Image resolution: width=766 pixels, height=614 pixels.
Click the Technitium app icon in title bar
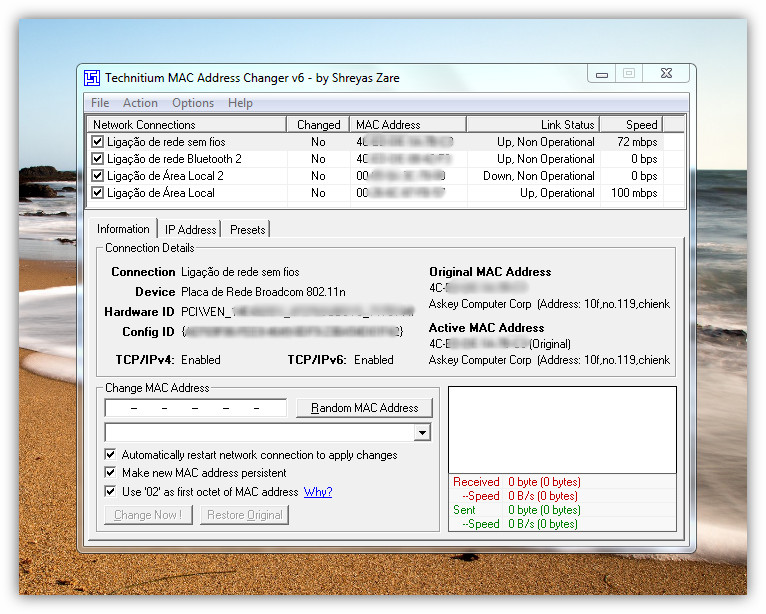tap(92, 78)
